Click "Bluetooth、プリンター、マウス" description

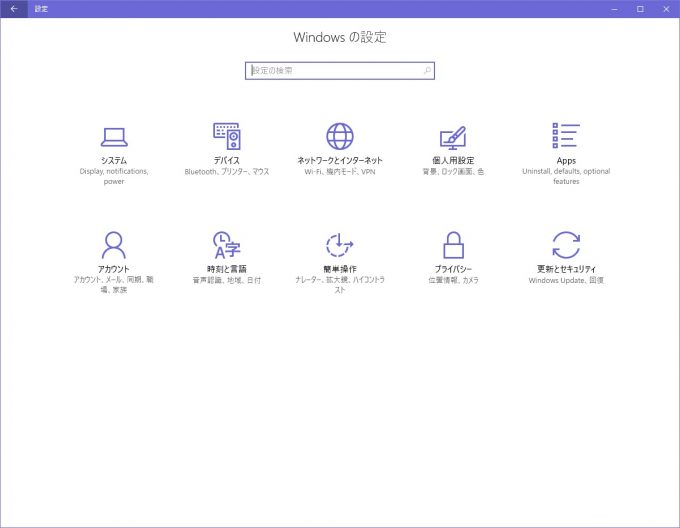point(227,172)
